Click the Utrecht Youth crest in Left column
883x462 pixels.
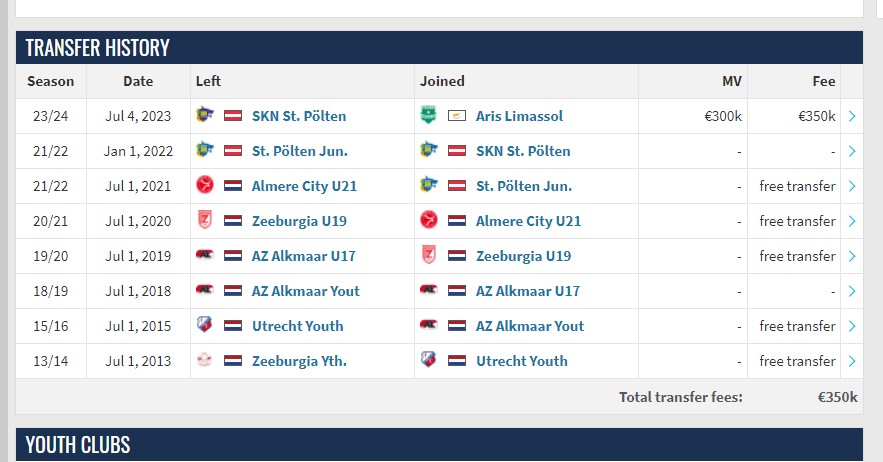pos(204,325)
